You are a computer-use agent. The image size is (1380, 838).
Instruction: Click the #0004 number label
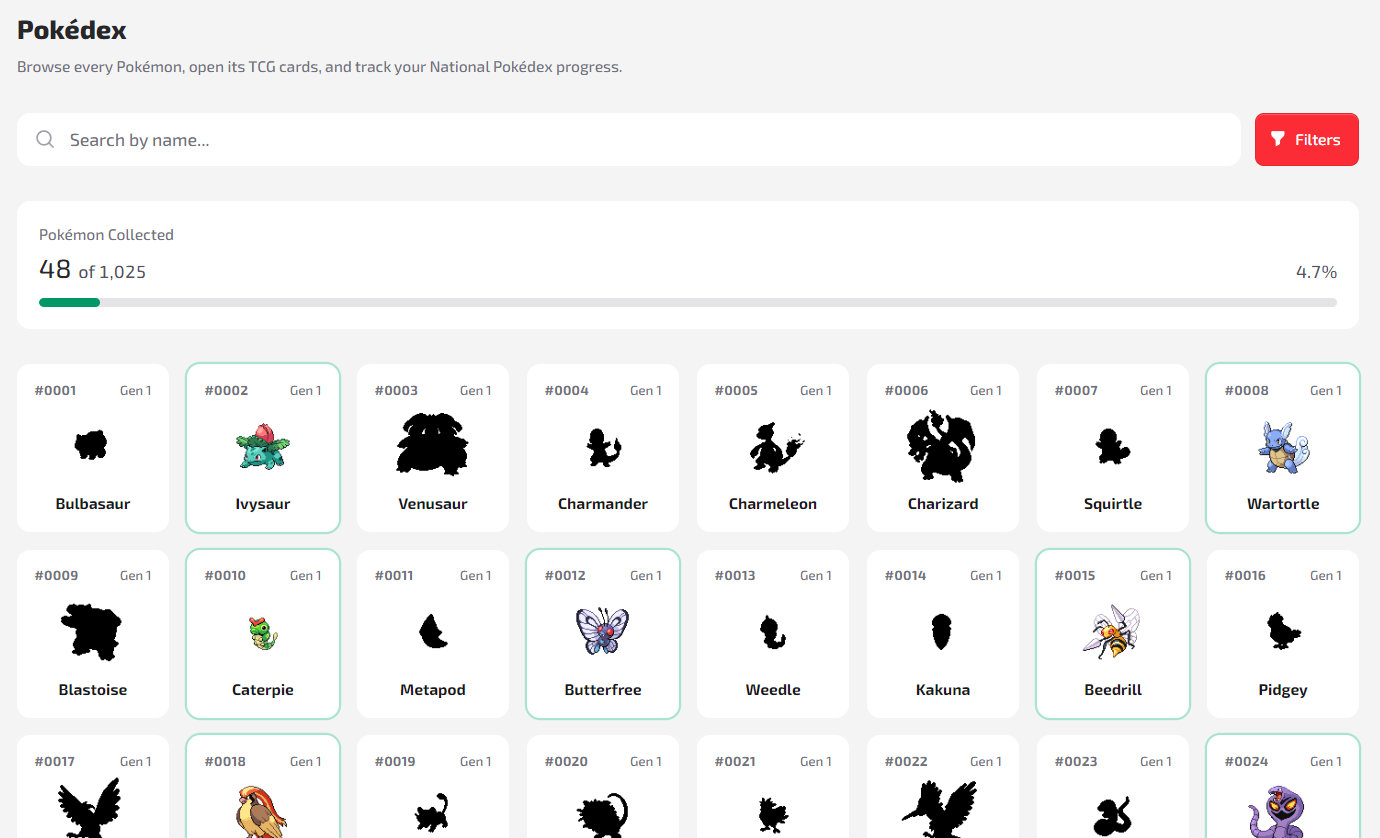567,390
